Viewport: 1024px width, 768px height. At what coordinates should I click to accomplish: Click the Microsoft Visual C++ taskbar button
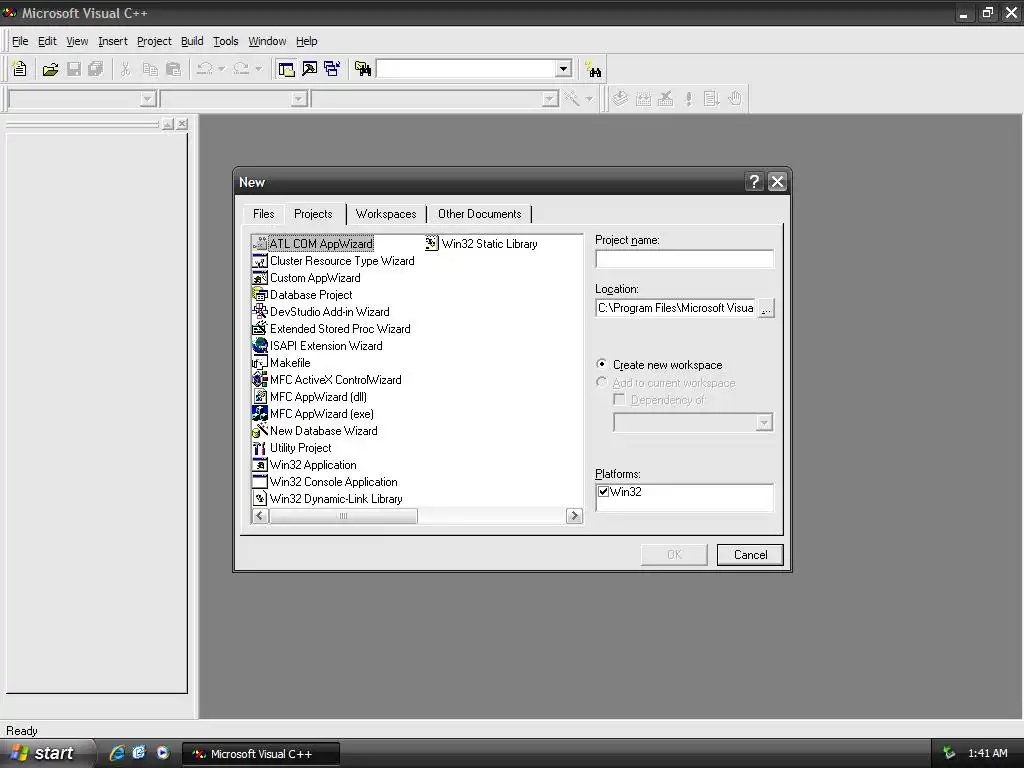coord(261,754)
